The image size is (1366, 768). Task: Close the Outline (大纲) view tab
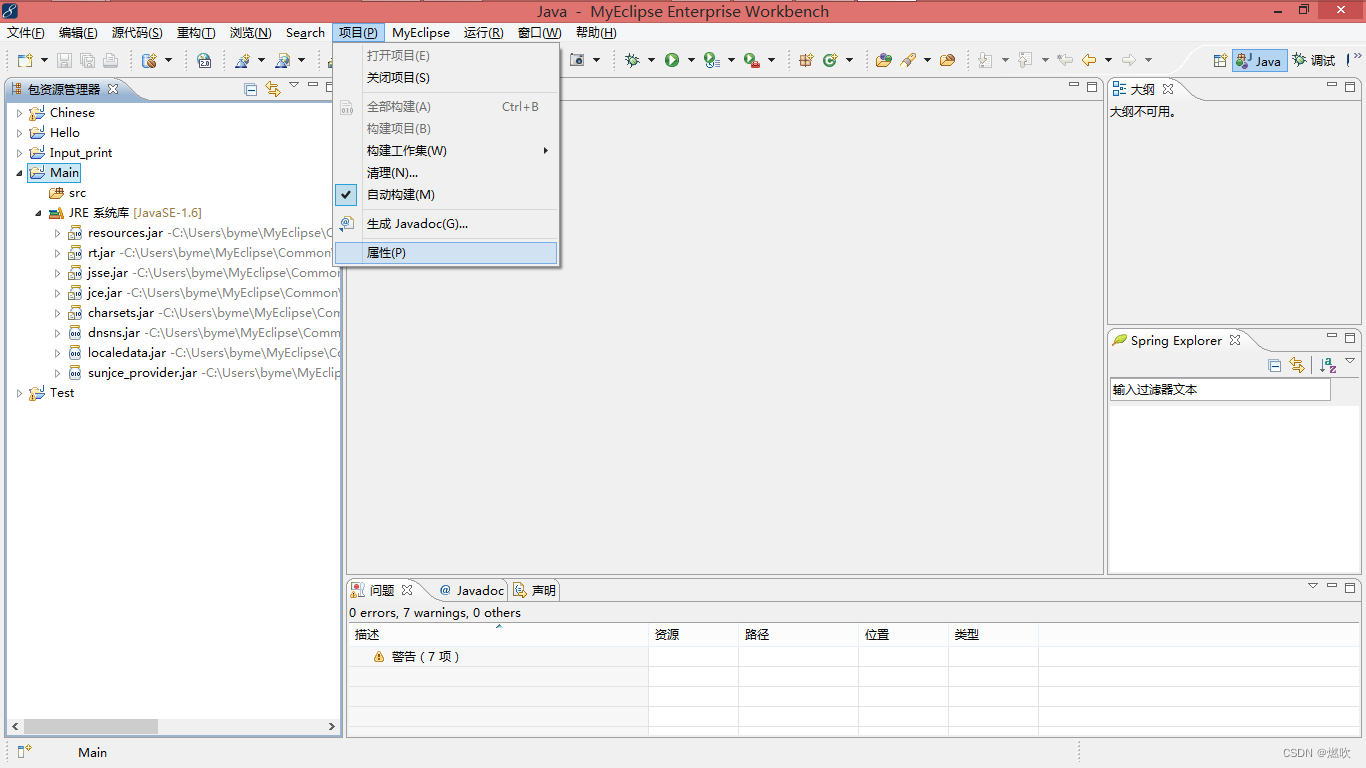point(1167,89)
